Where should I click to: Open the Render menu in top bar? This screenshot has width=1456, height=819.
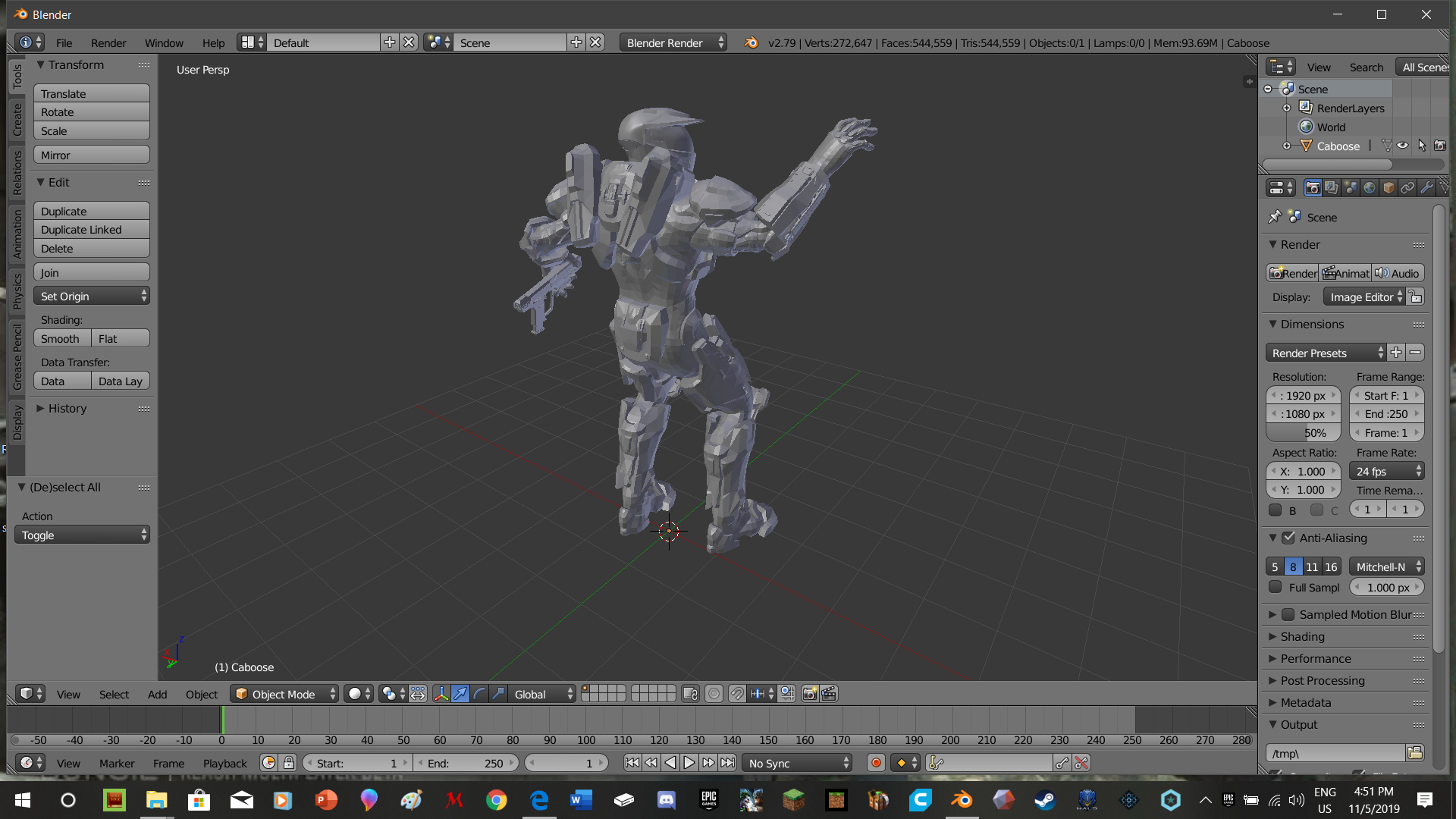click(x=108, y=43)
